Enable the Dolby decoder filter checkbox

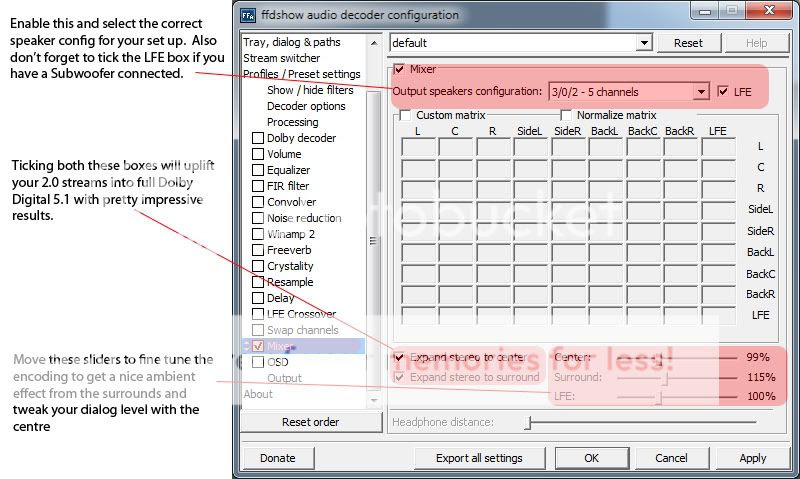pyautogui.click(x=258, y=138)
